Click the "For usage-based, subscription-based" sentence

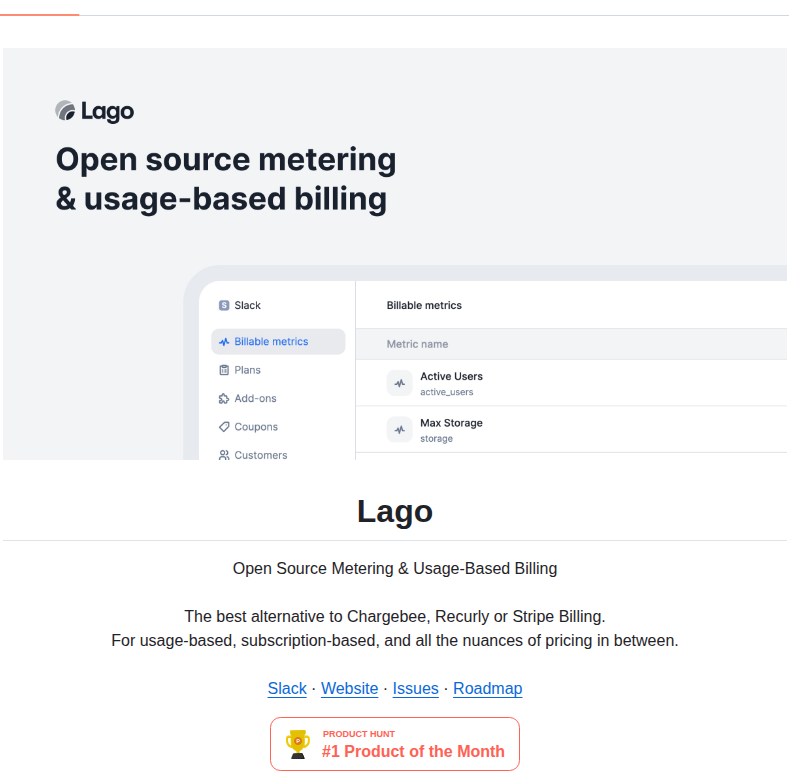[394, 641]
